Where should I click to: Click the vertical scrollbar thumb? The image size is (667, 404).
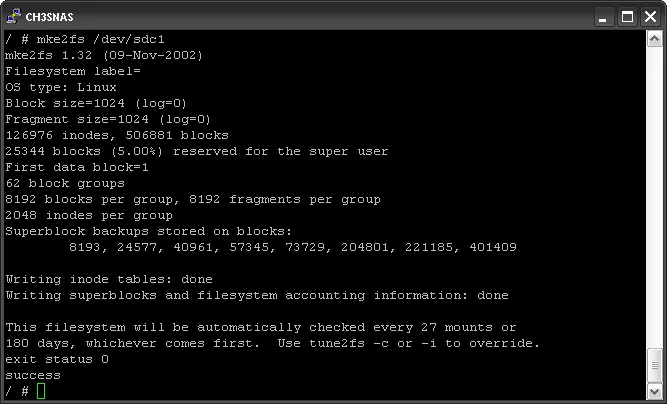tap(654, 365)
